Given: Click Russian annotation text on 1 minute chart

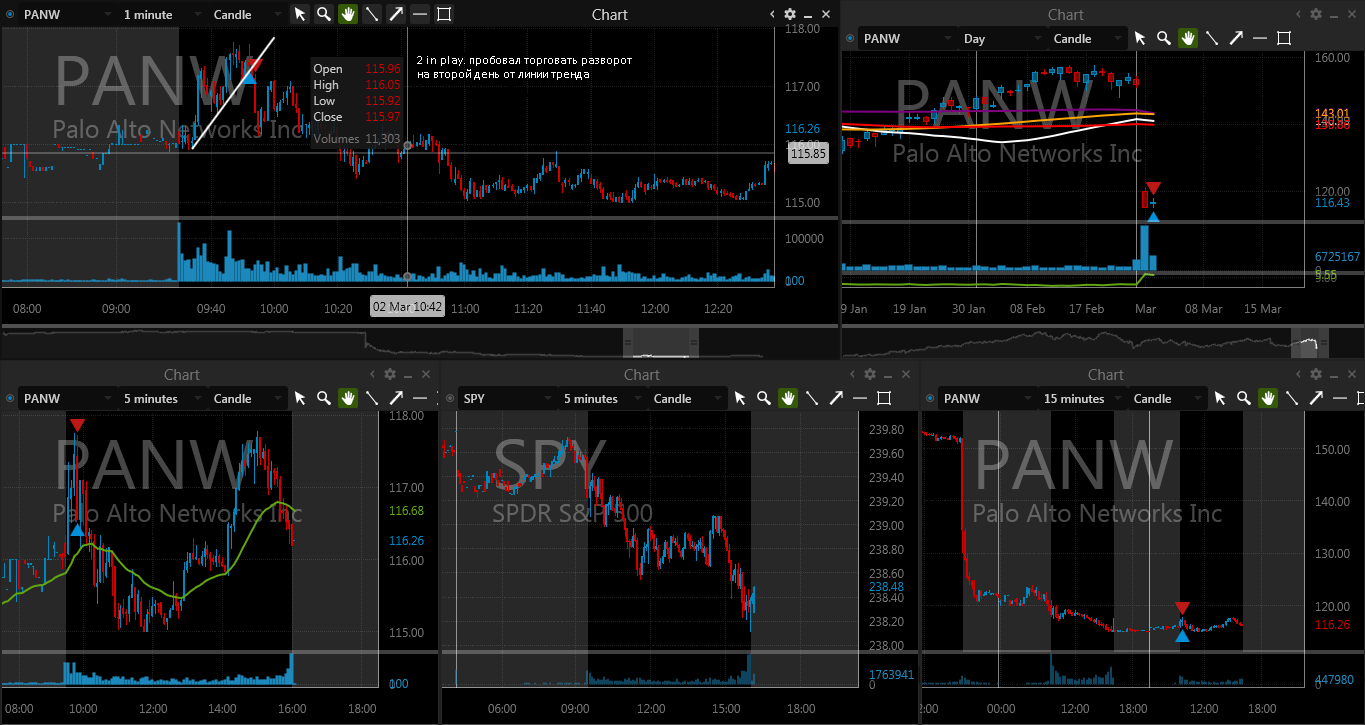Looking at the screenshot, I should 524,67.
